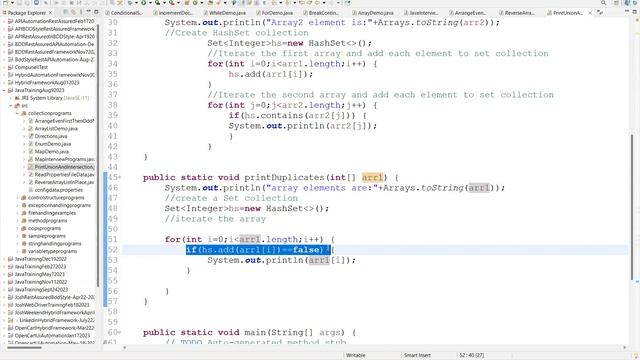Image resolution: width=640 pixels, height=360 pixels.
Task: Select the CompunelTest project
Action: pyautogui.click(x=28, y=67)
